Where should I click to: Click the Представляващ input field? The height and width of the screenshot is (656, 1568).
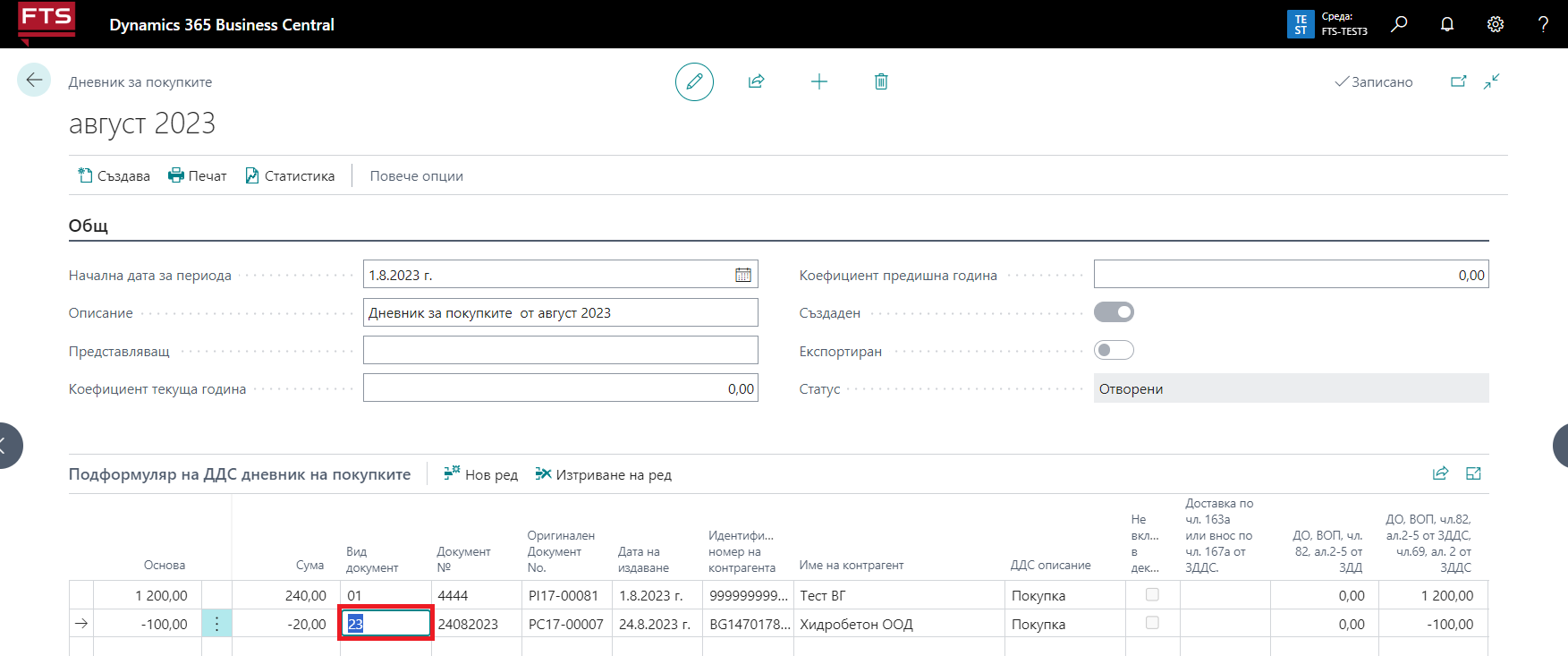tap(560, 350)
